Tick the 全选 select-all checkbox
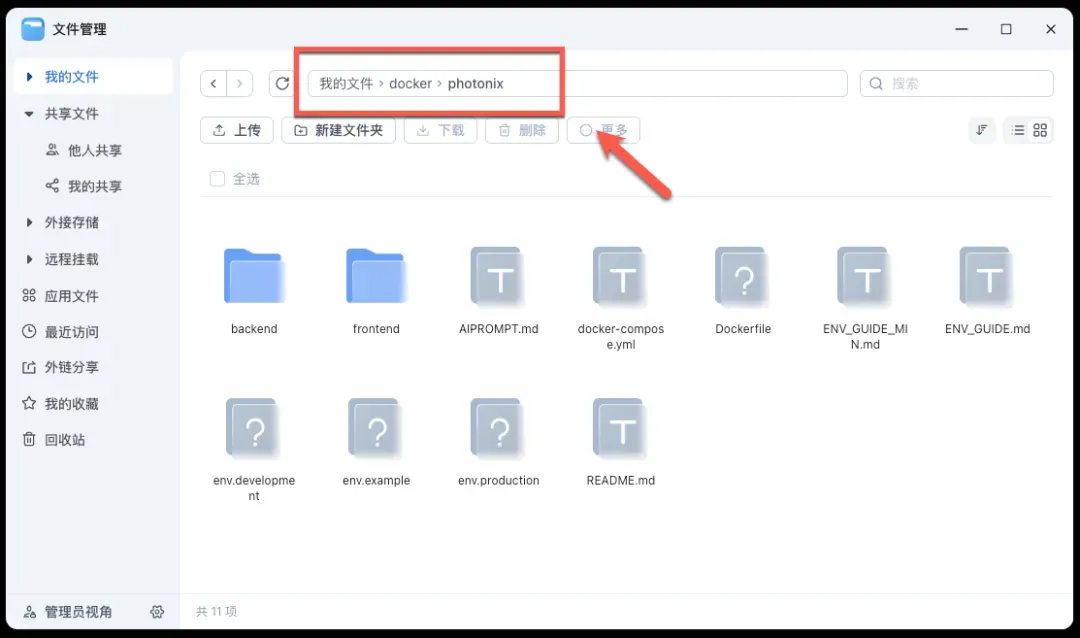Screen dimensions: 1080x638 pyautogui.click(x=217, y=178)
